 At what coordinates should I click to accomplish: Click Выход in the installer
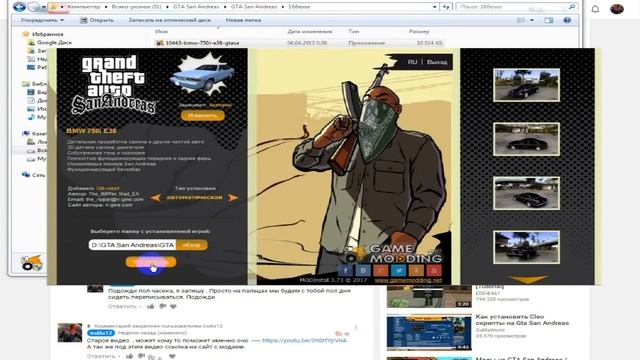[x=437, y=62]
